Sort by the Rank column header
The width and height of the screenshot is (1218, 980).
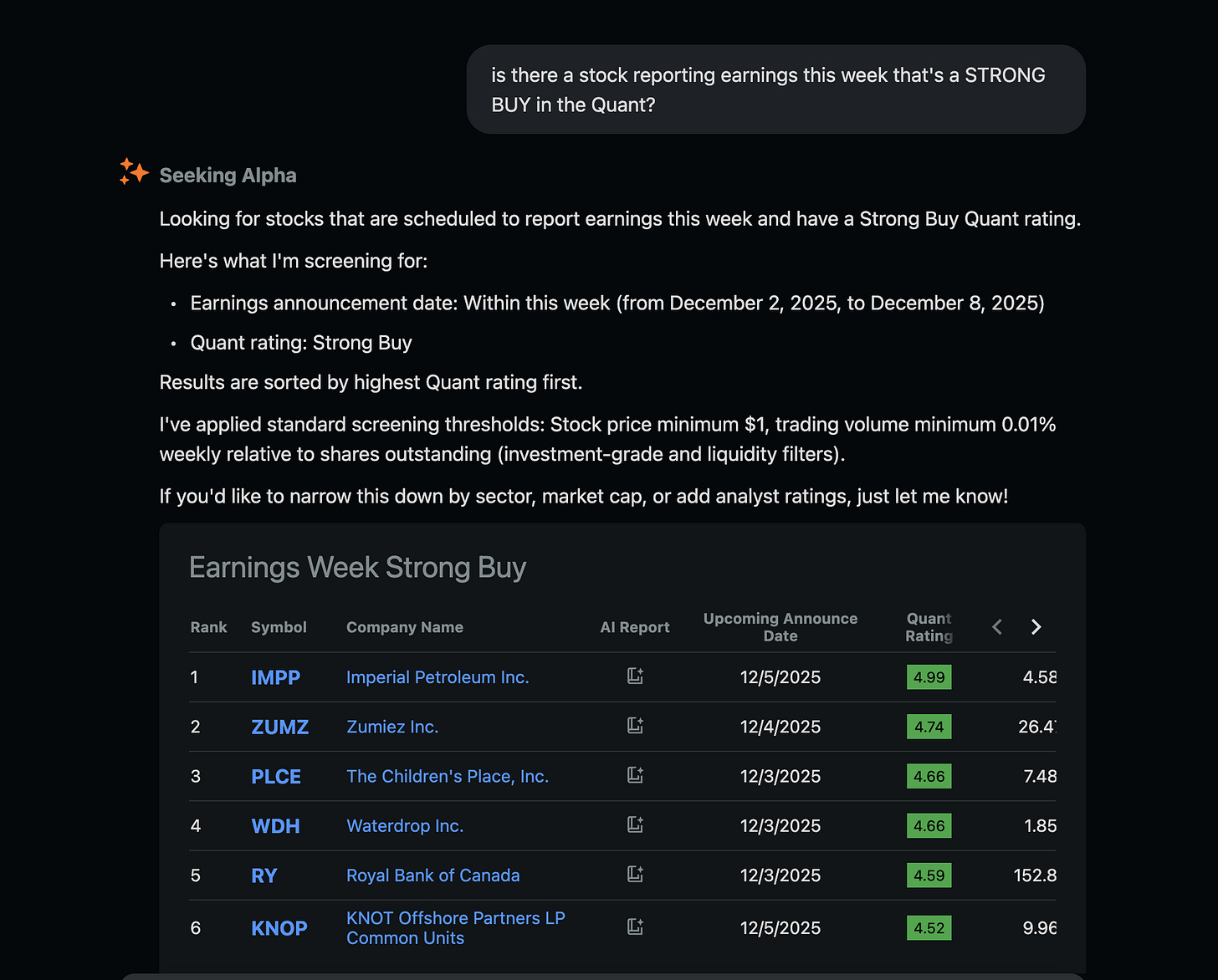[x=208, y=627]
